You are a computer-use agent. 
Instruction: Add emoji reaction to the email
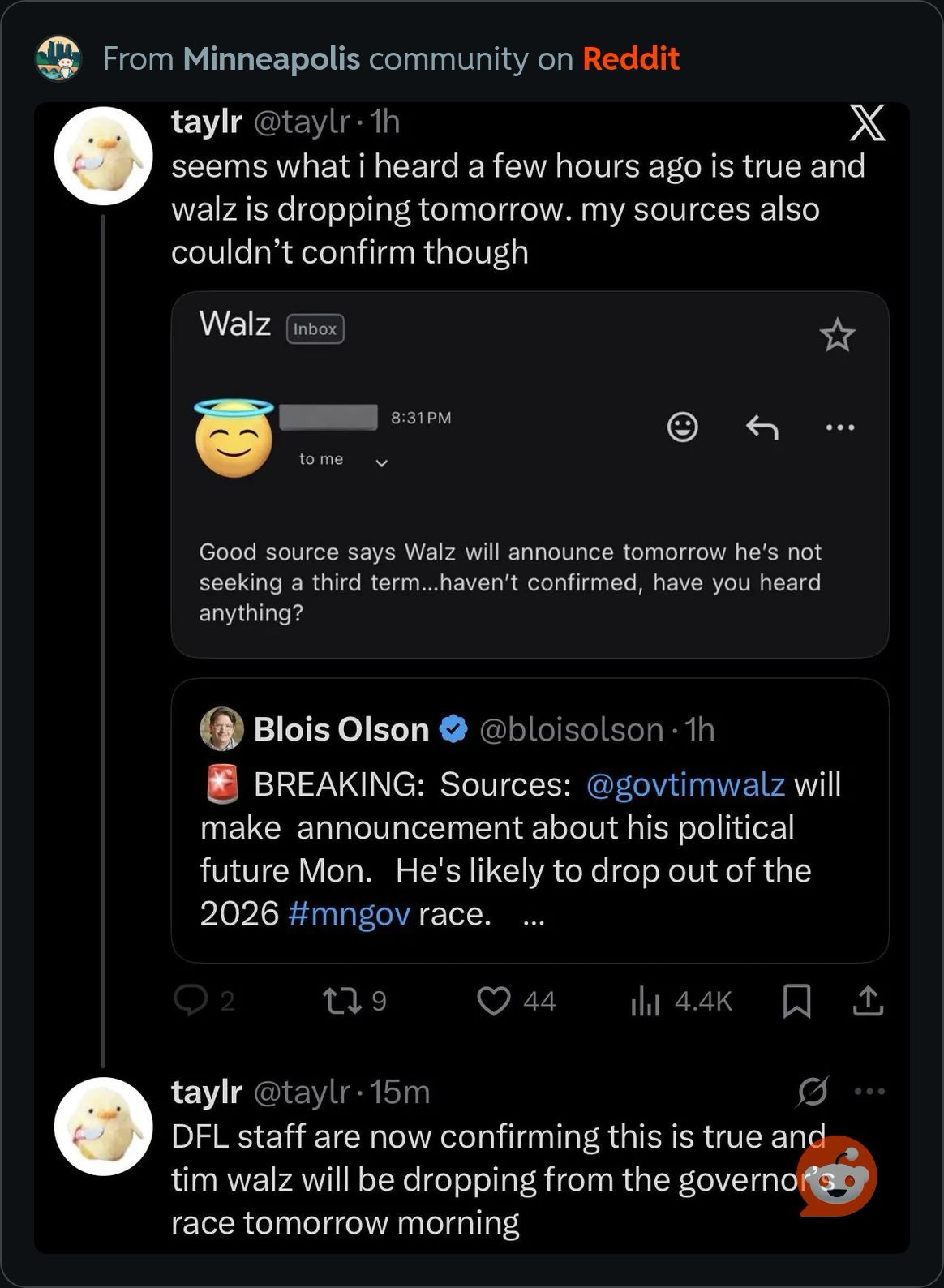point(682,427)
